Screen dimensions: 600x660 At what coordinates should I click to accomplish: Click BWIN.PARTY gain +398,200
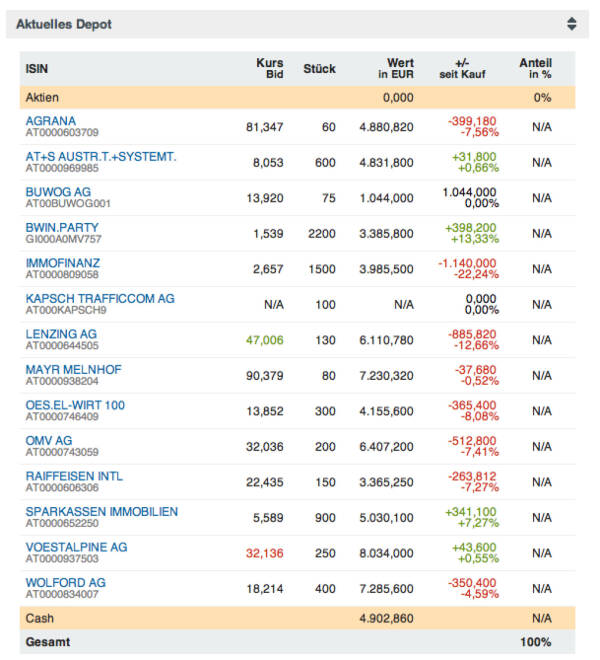click(470, 228)
